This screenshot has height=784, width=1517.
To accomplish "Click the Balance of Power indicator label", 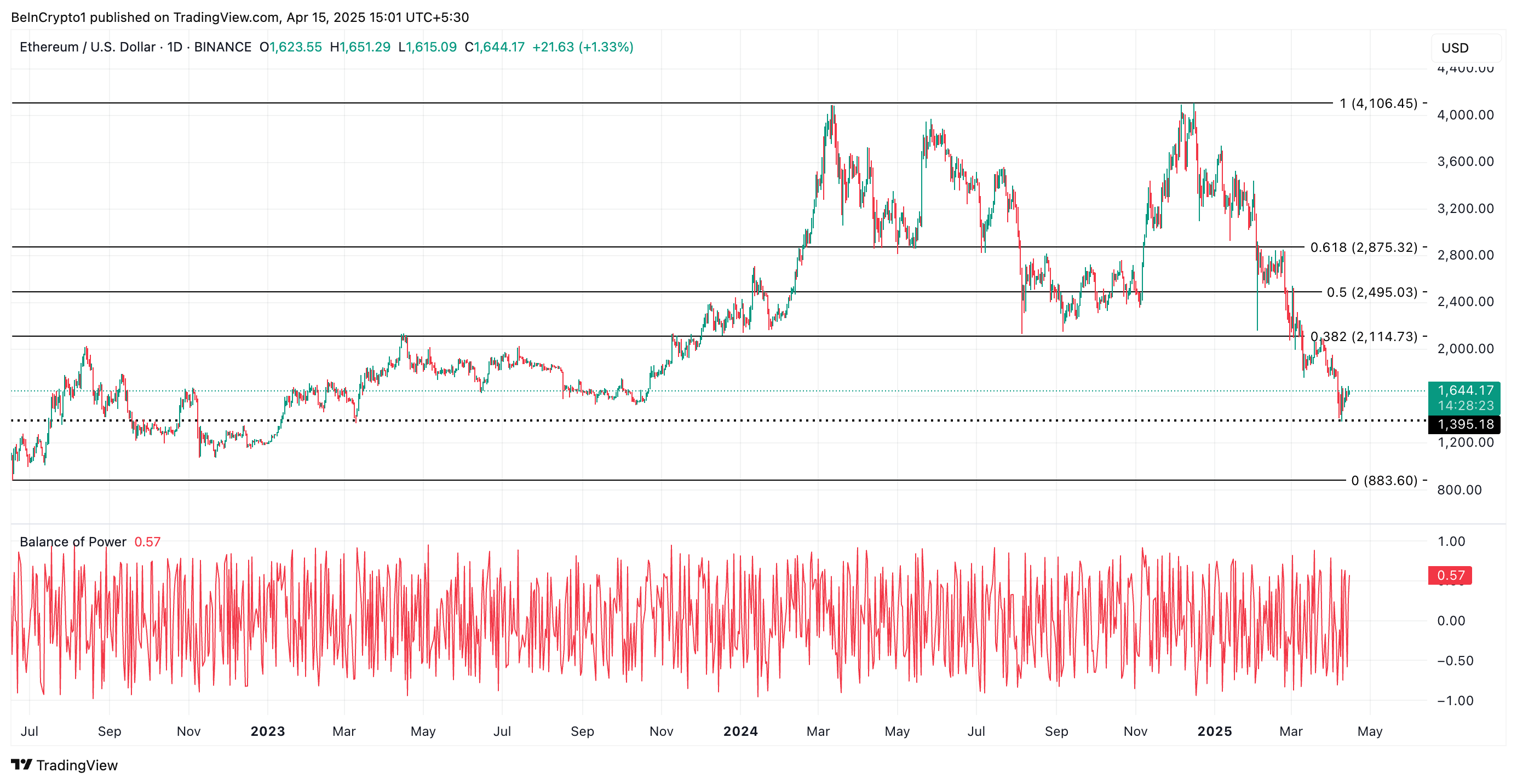I will [x=73, y=541].
